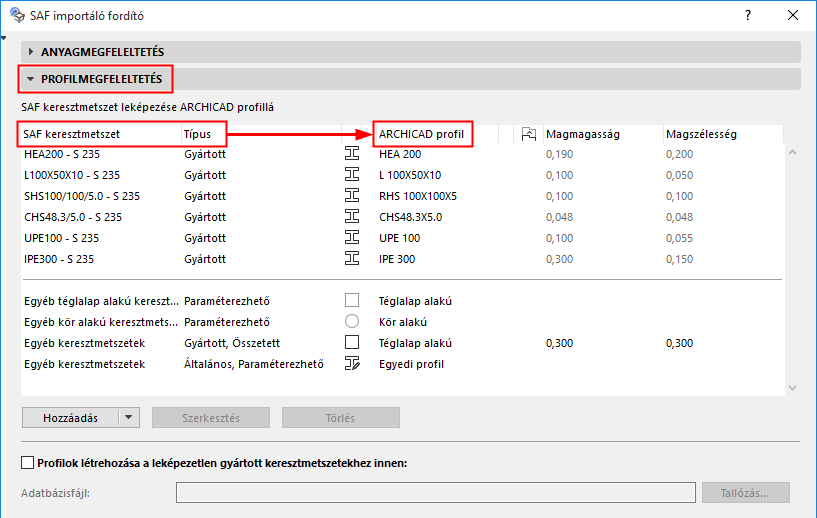
Task: Sort by SAF keresztmetszet column header
Action: click(x=71, y=134)
